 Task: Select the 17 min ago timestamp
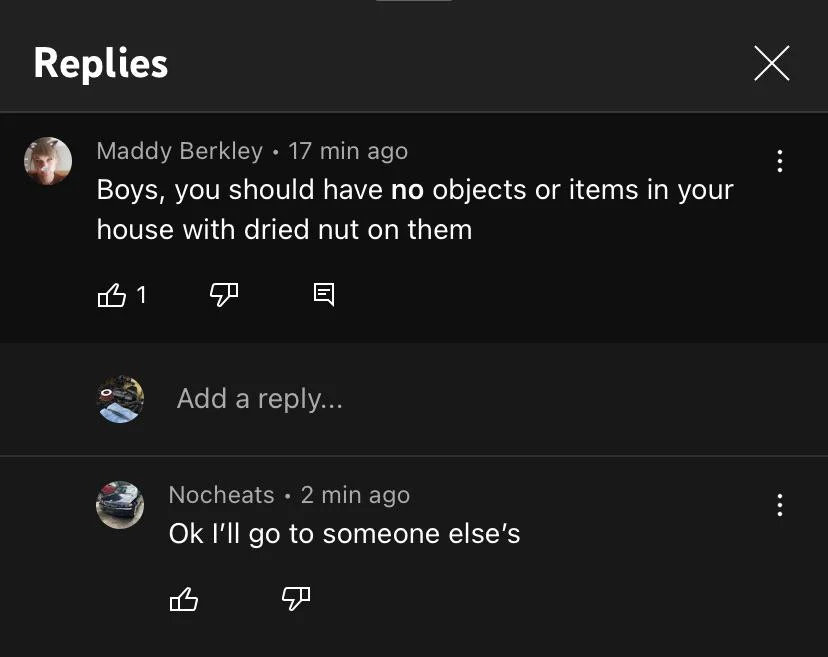pos(347,151)
